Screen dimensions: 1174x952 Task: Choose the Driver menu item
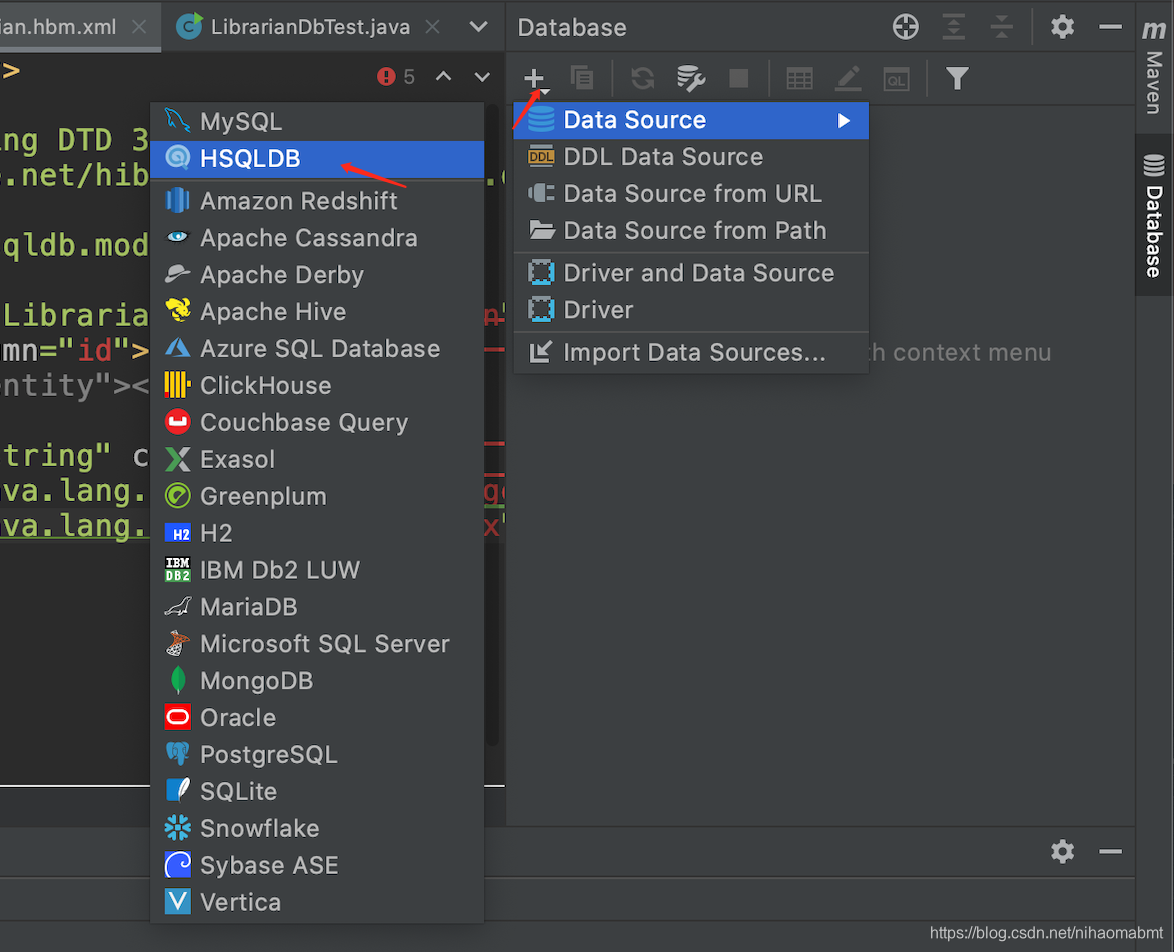point(691,310)
